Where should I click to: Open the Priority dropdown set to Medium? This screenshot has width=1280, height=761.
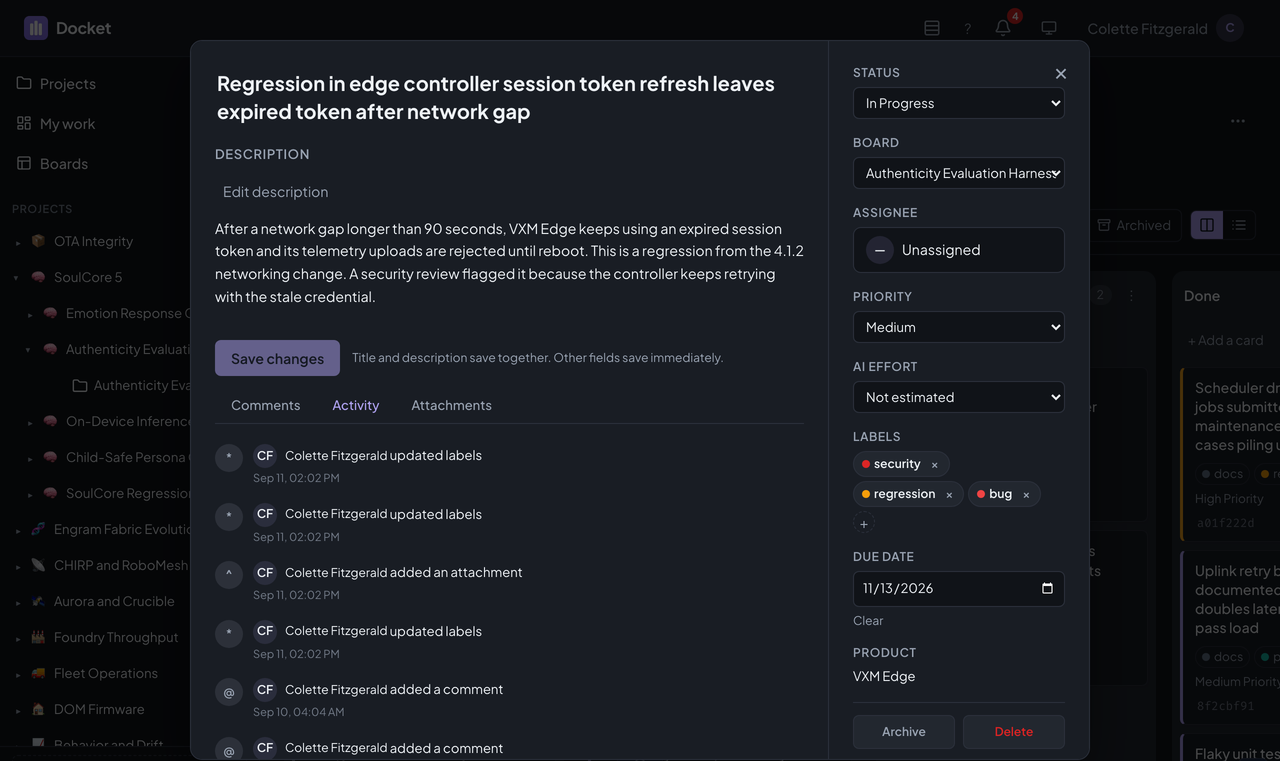click(x=958, y=327)
